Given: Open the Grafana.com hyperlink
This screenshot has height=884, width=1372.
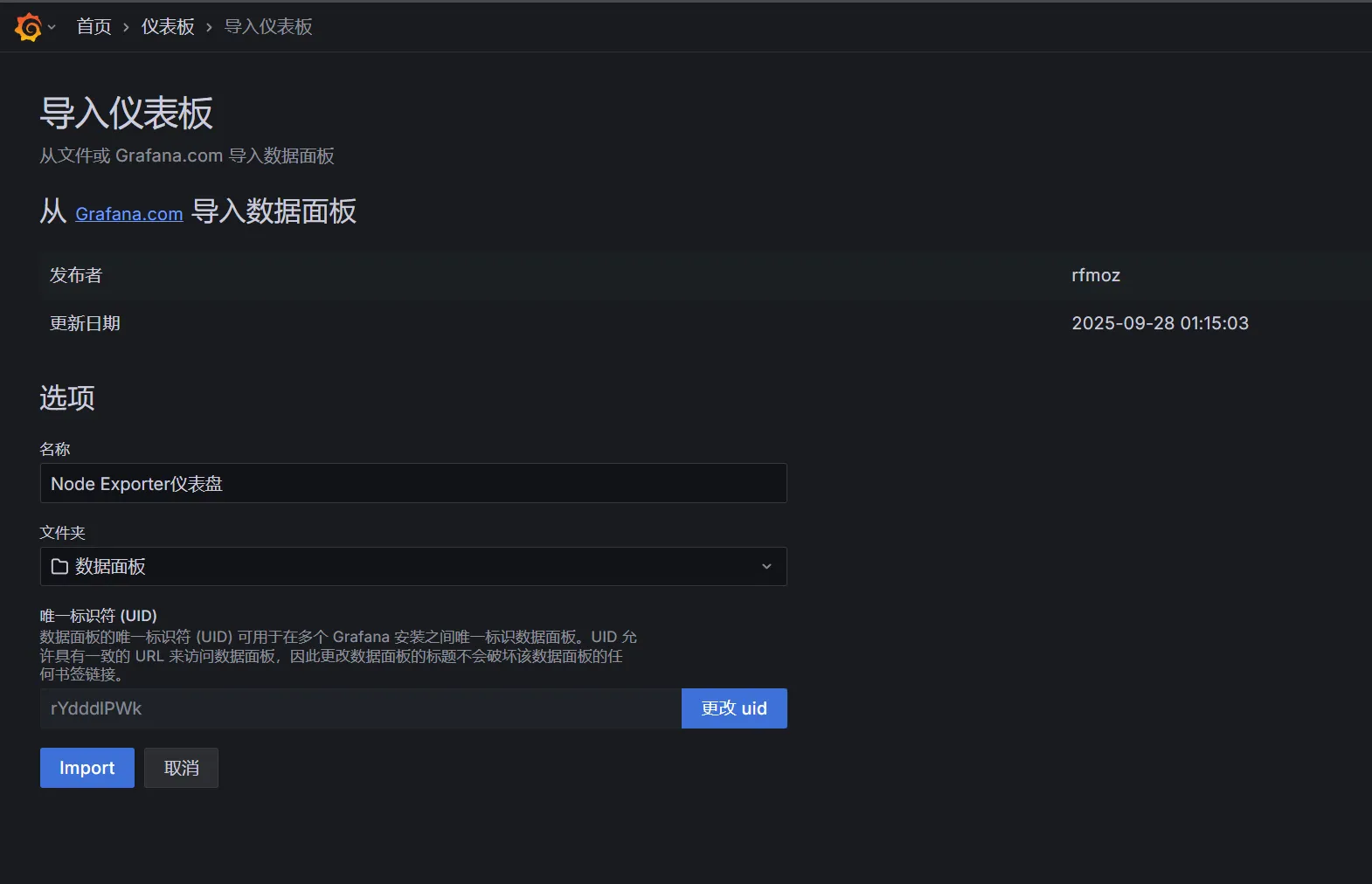Looking at the screenshot, I should tap(128, 214).
